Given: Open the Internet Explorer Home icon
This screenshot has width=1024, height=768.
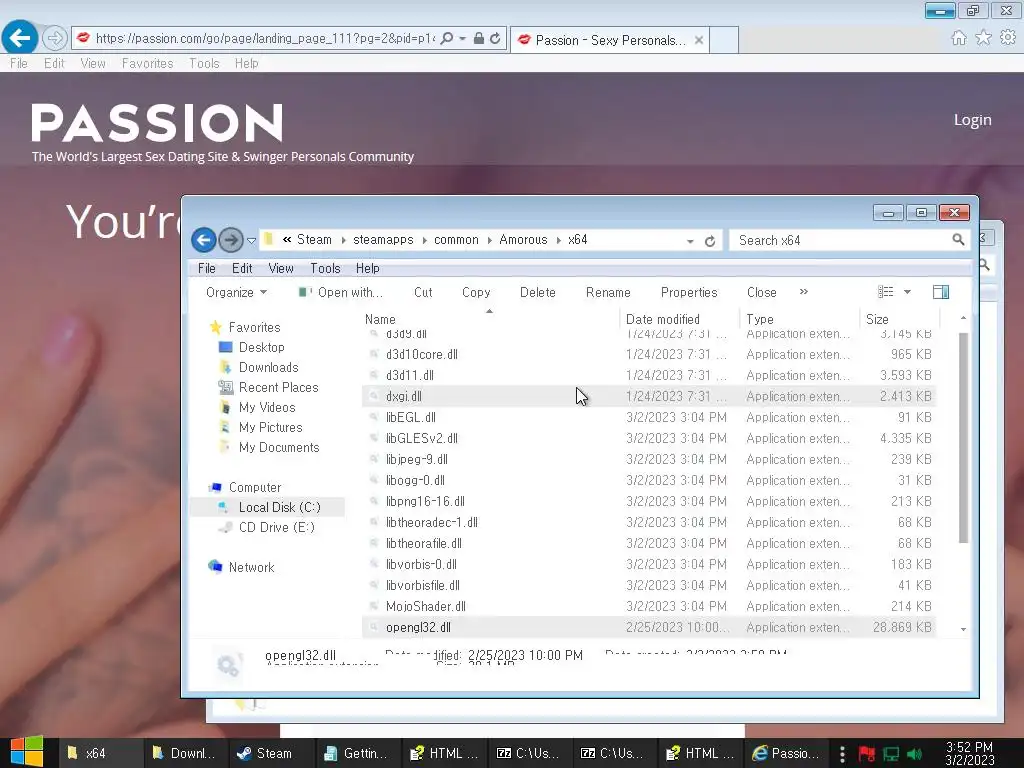Looking at the screenshot, I should point(958,38).
